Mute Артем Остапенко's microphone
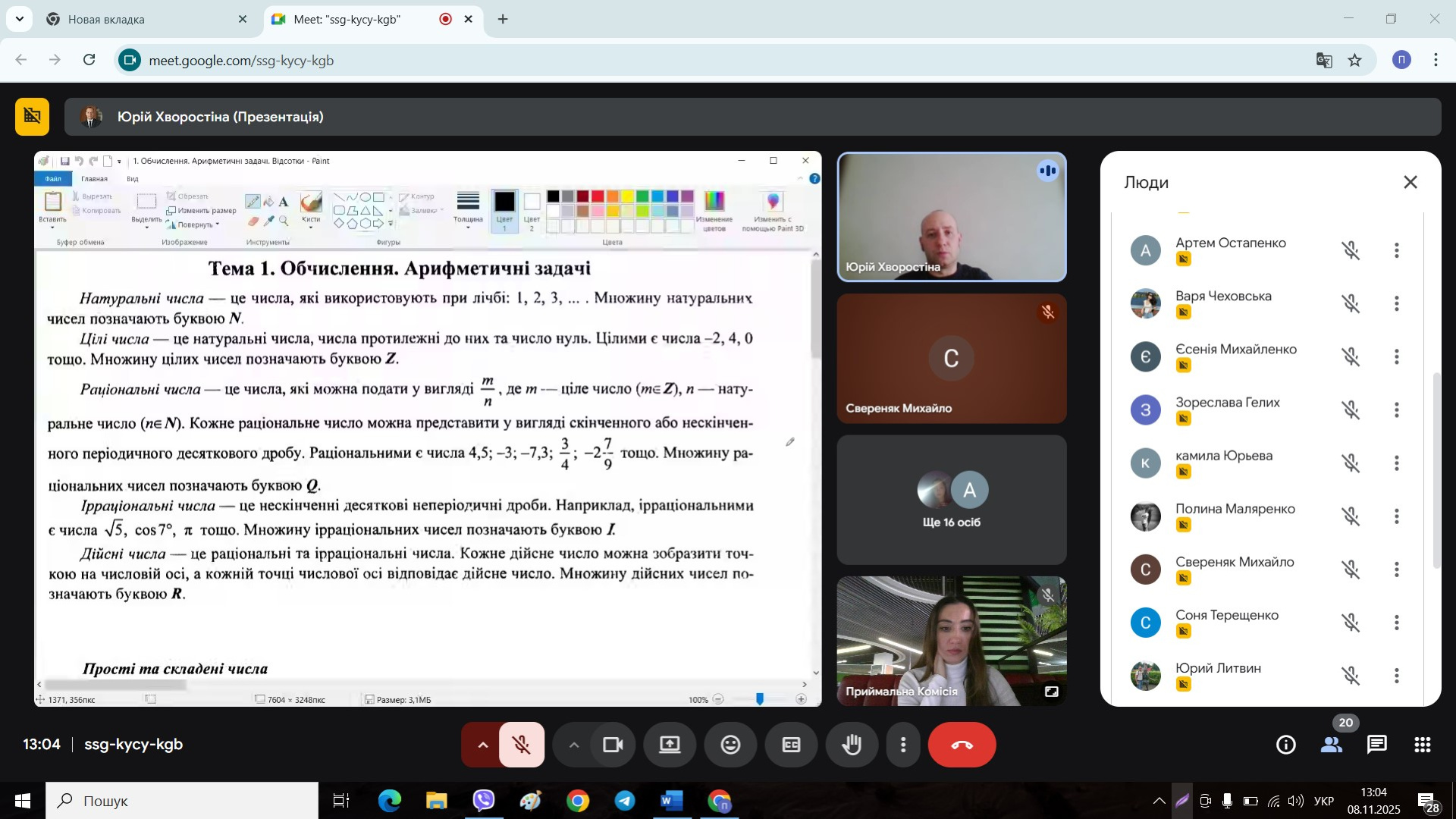Image resolution: width=1456 pixels, height=819 pixels. click(x=1351, y=251)
